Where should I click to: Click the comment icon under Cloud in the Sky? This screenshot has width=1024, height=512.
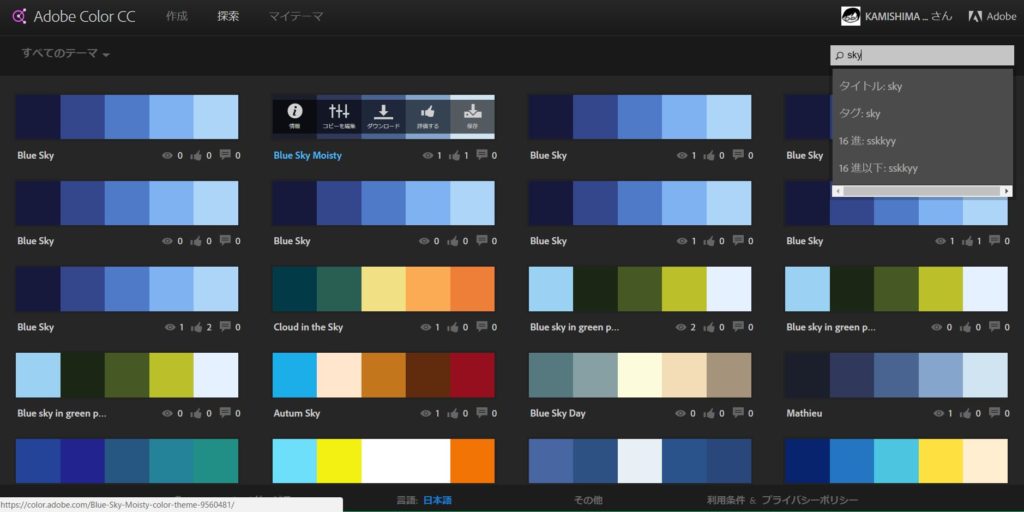tap(481, 327)
